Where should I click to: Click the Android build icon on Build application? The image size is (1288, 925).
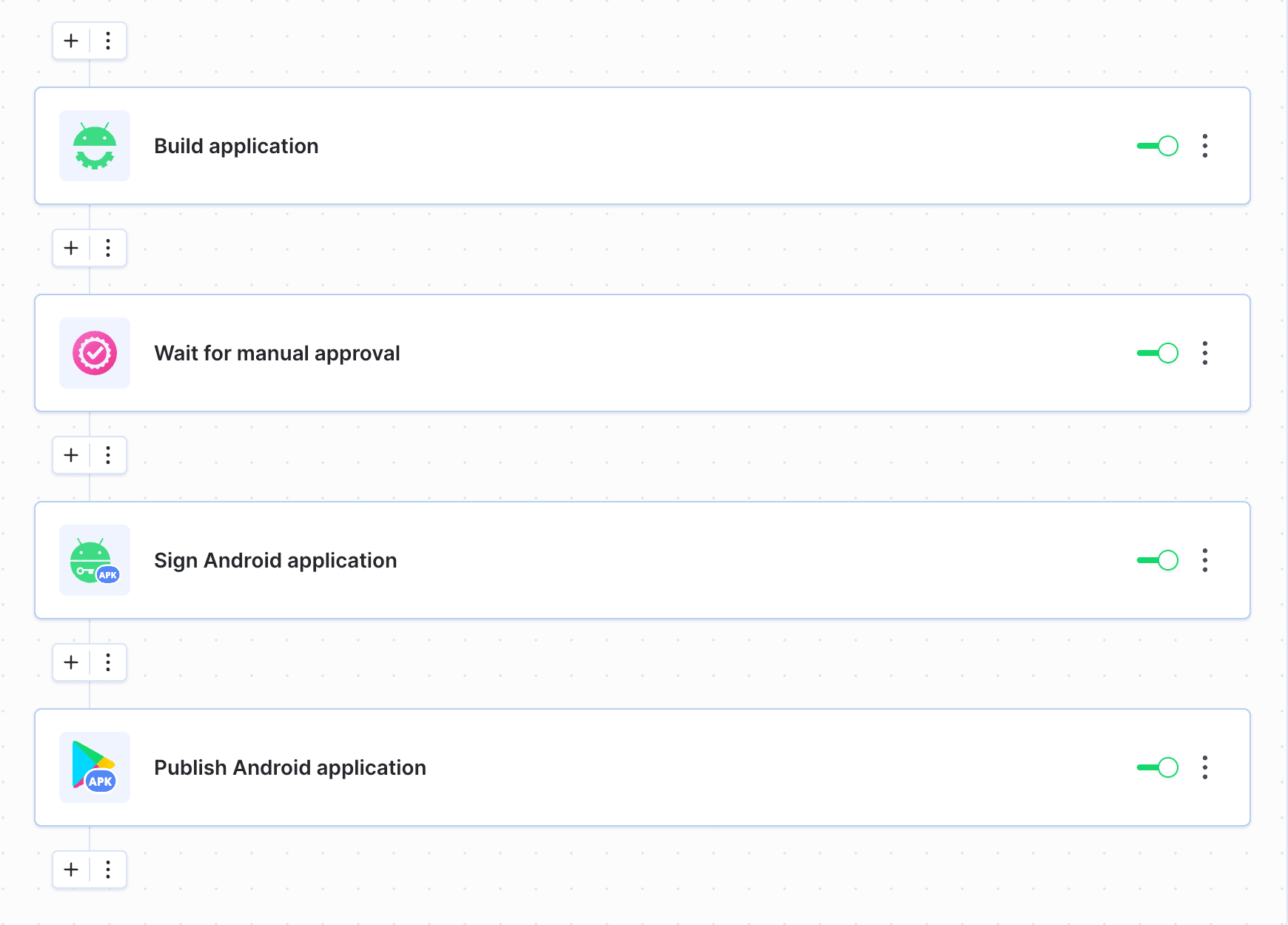(x=95, y=146)
